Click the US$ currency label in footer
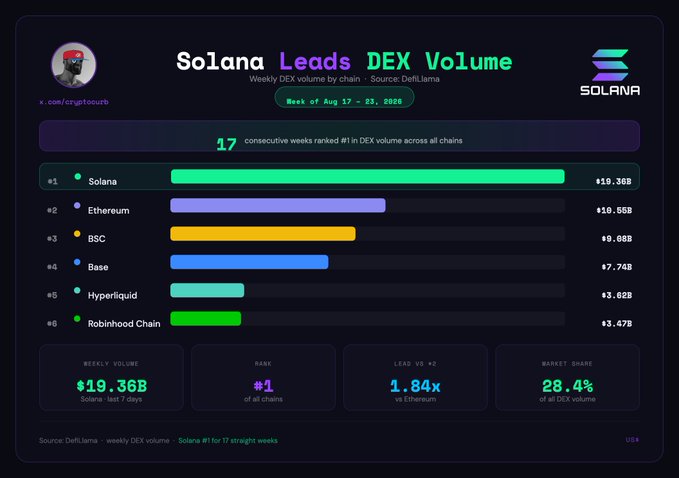The width and height of the screenshot is (679, 478). 632,439
